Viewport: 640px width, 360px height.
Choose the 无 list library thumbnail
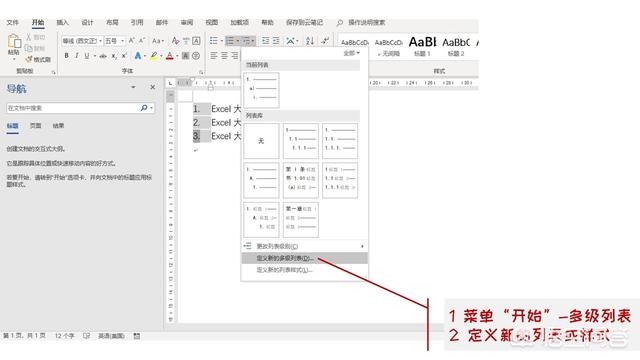click(x=261, y=141)
